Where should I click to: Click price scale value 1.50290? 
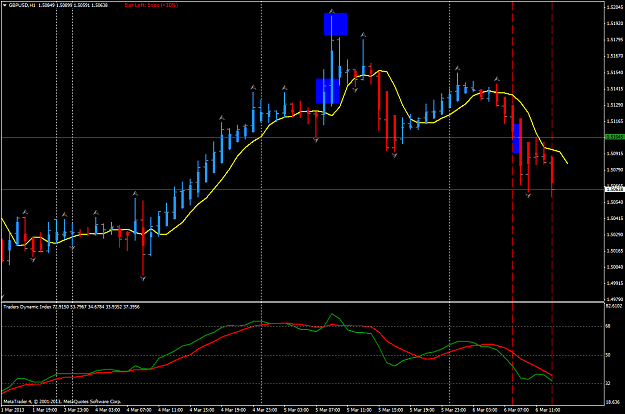[x=615, y=234]
